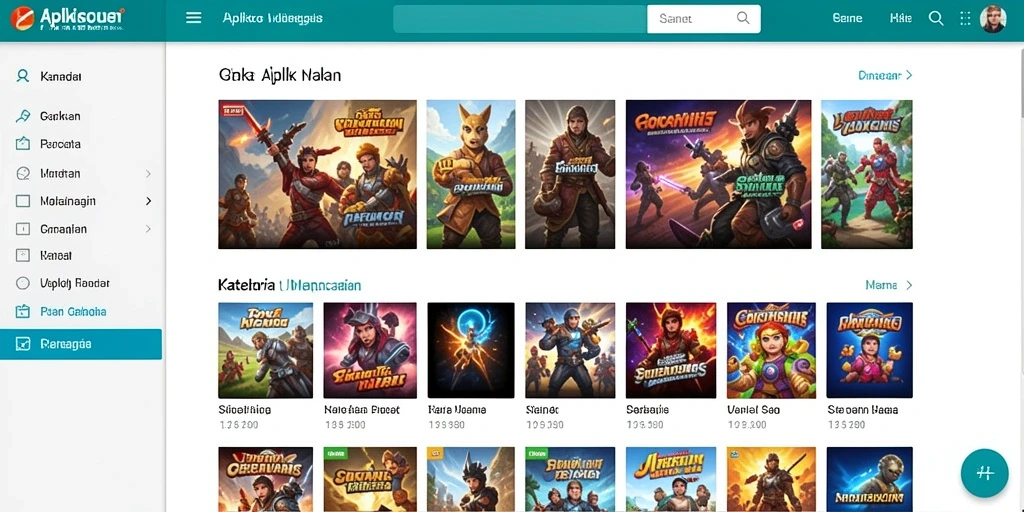Click the Pasn Gahoha calendar icon

pyautogui.click(x=23, y=312)
